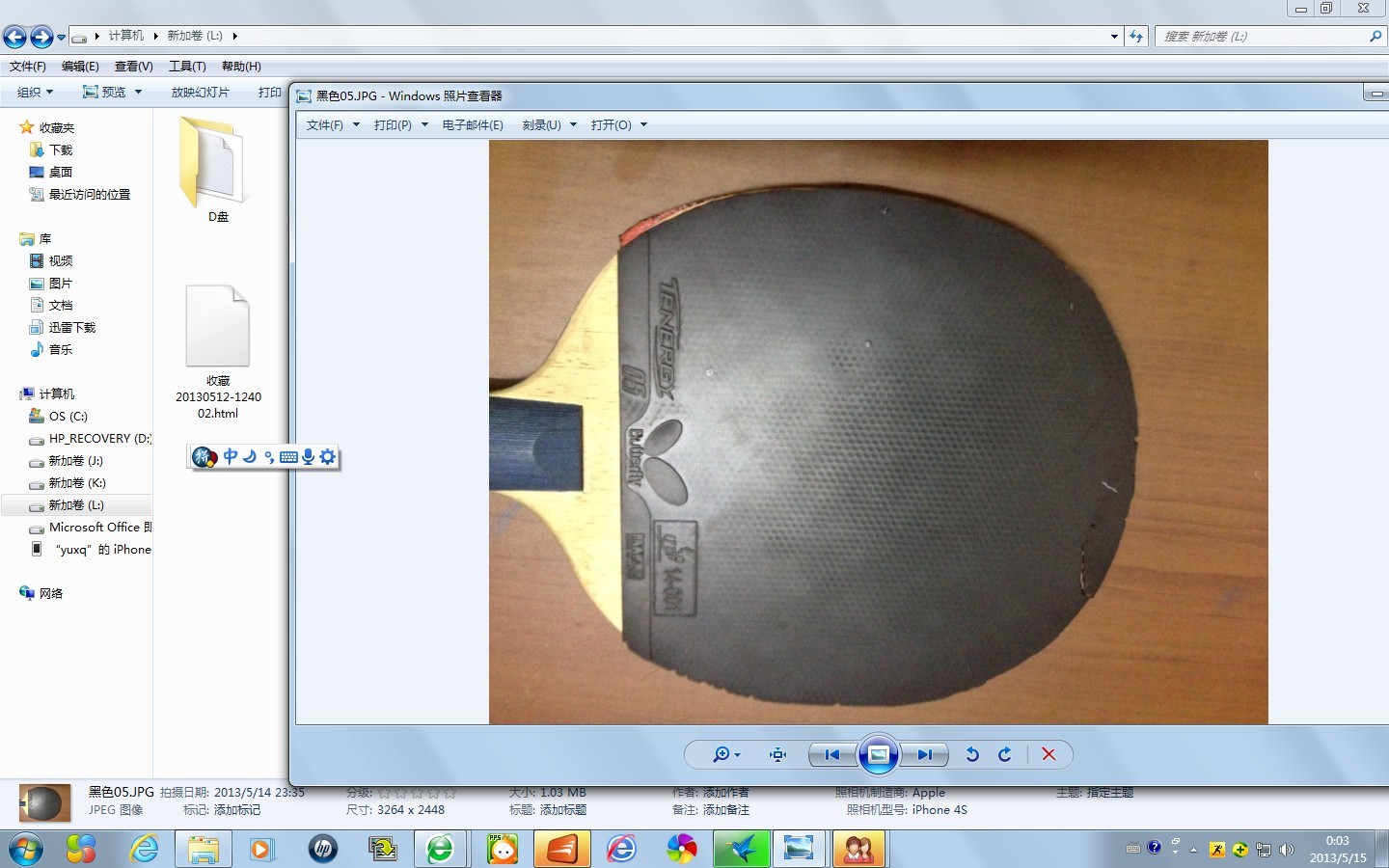Open Windows Media Player taskbar icon
Screen dimensions: 1389x868
click(x=261, y=849)
